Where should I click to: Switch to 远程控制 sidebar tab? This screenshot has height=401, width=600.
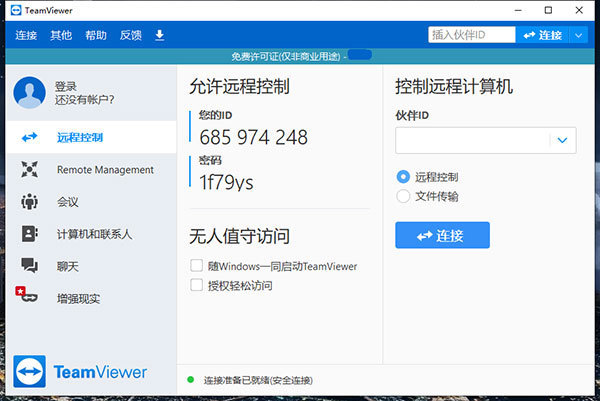point(91,137)
